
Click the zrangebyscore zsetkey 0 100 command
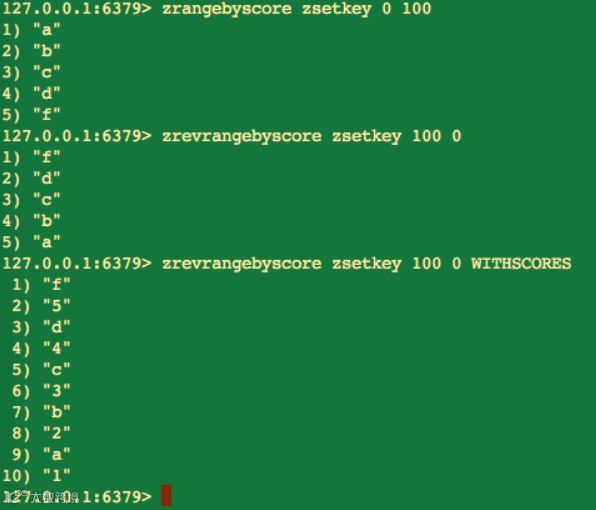296,9
